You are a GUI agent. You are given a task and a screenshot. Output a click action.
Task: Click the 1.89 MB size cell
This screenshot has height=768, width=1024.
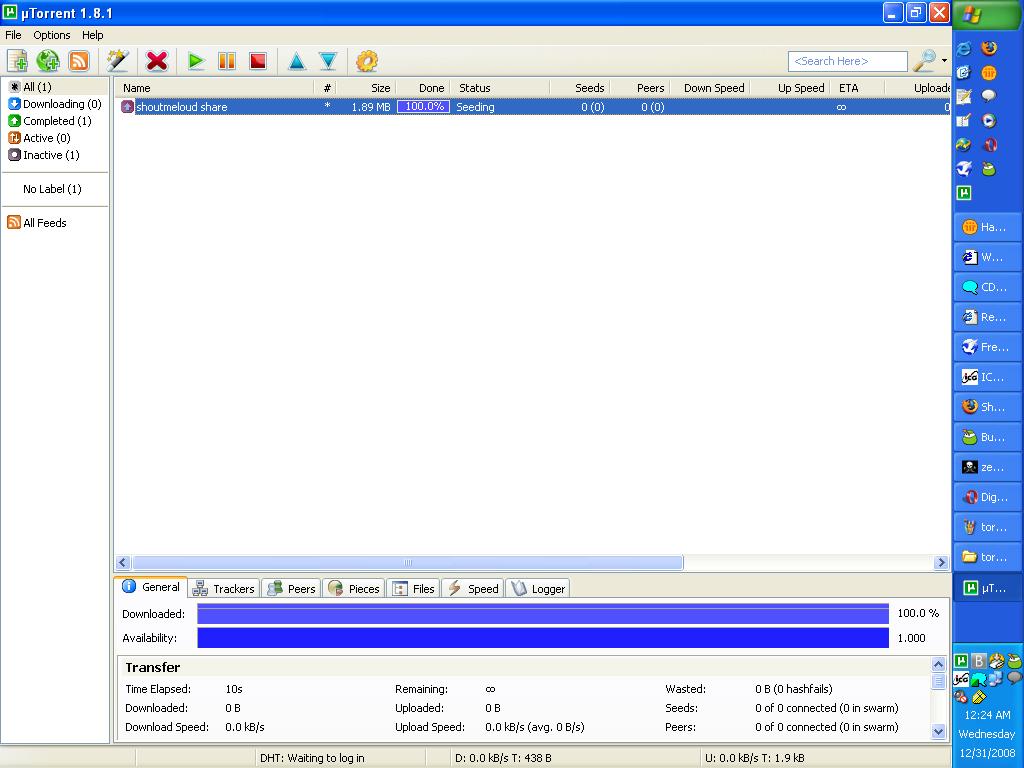coord(370,107)
